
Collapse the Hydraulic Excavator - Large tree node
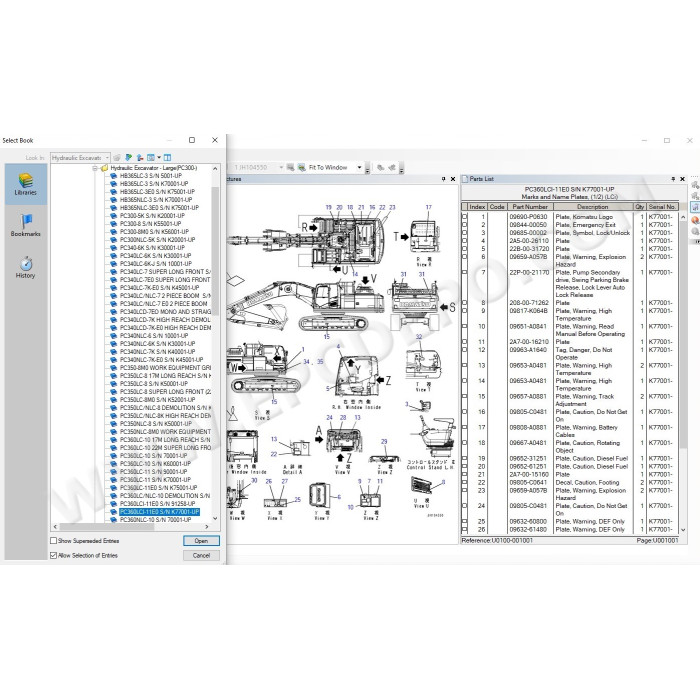[95, 168]
